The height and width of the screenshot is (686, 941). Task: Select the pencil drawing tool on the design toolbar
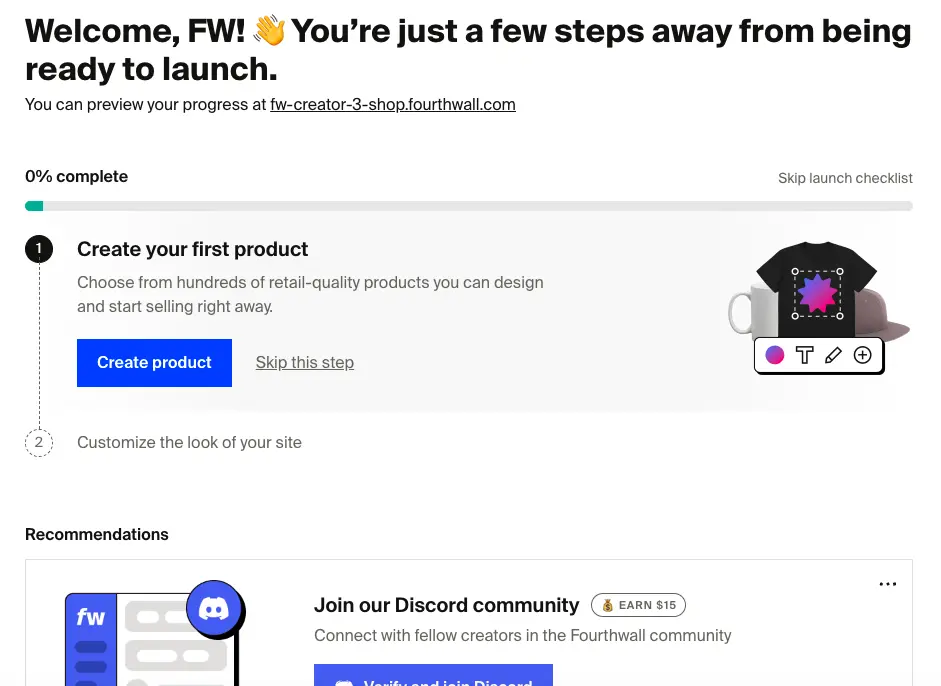(832, 355)
